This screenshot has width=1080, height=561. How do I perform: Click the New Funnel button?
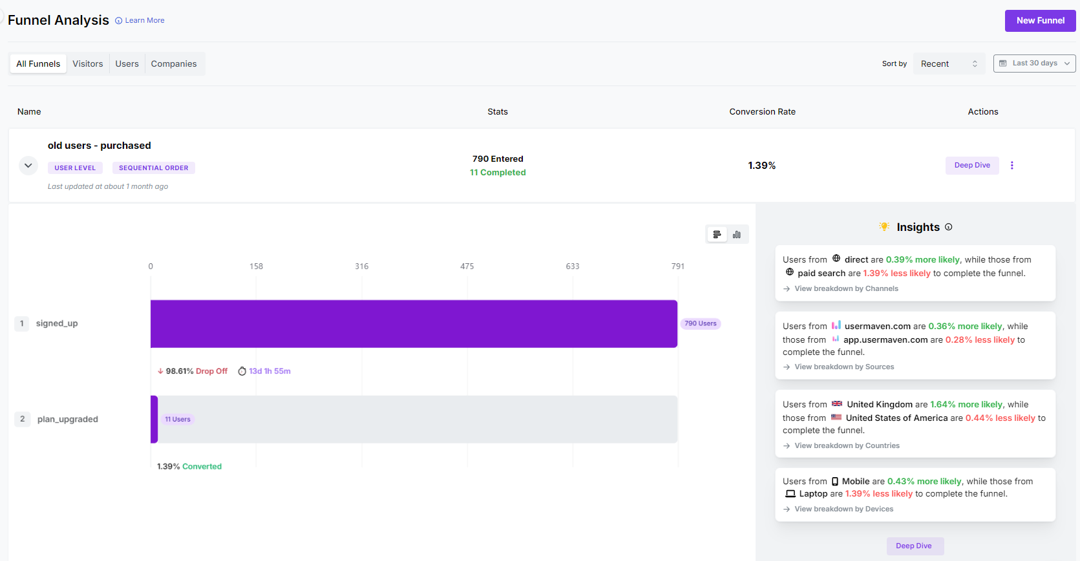pyautogui.click(x=1040, y=21)
